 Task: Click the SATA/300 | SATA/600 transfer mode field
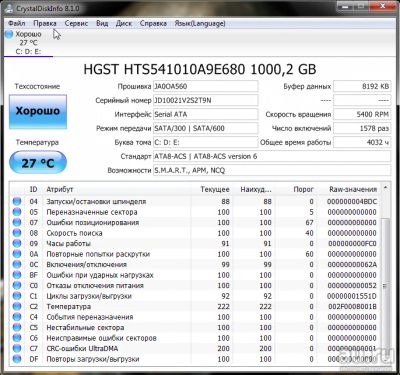click(205, 128)
